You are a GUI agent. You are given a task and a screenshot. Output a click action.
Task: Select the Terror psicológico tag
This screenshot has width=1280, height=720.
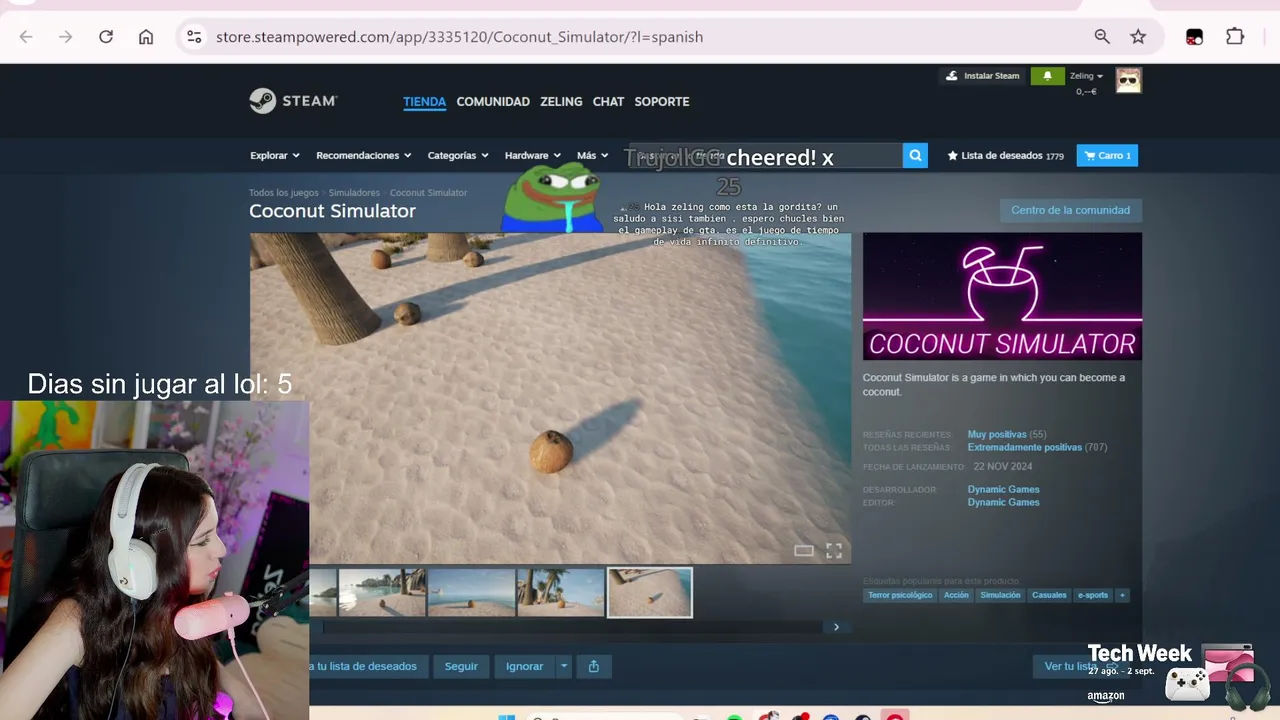(900, 595)
